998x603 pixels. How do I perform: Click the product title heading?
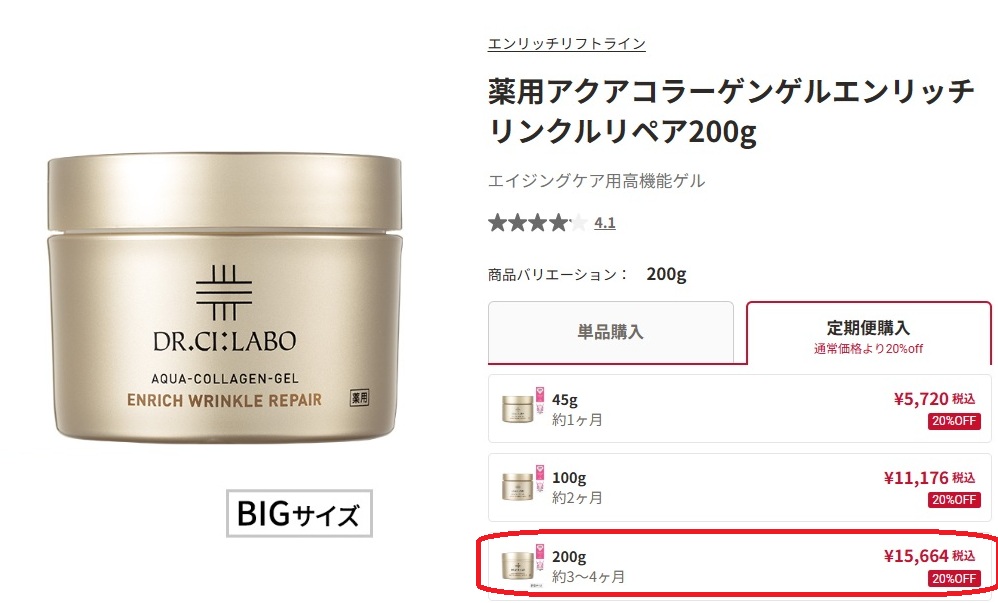point(731,112)
